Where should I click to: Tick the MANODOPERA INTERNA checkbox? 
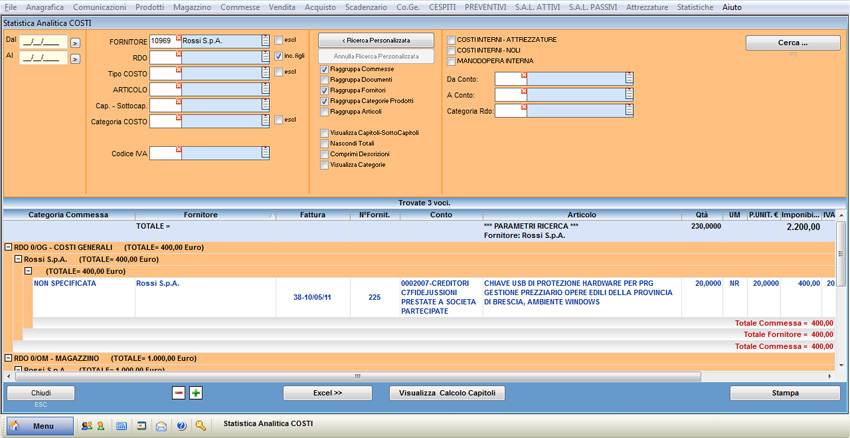coord(451,61)
